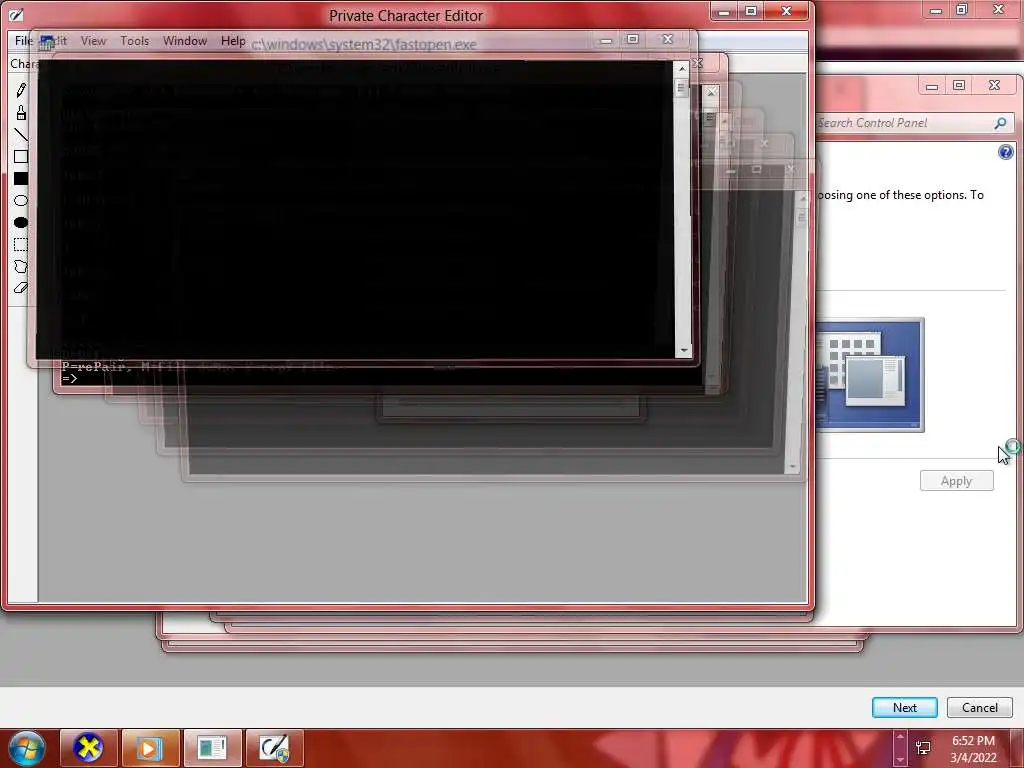
Task: Click the taskbar clock showing 6:52 PM
Action: click(x=973, y=749)
